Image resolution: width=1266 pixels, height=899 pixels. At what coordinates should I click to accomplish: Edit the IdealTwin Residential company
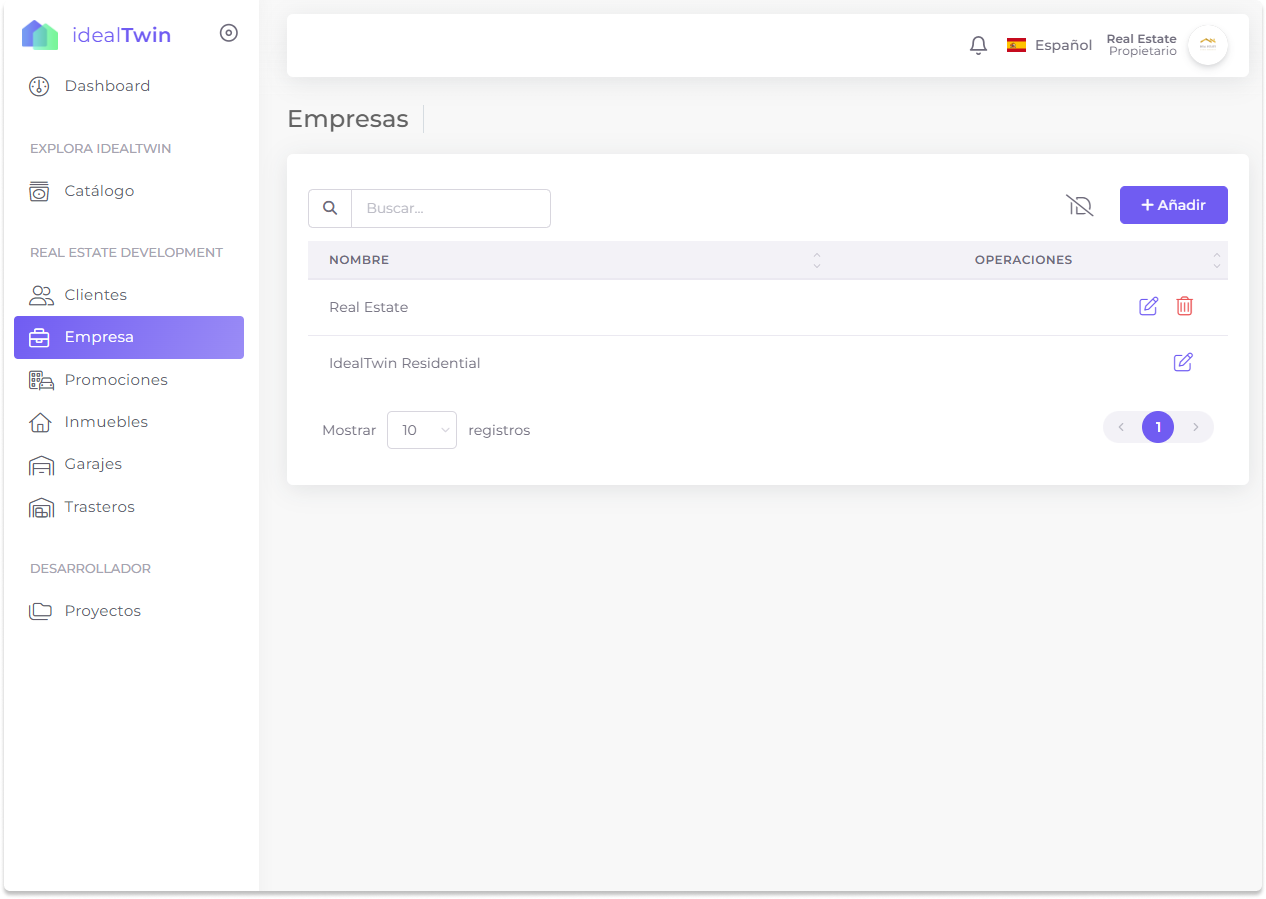click(x=1182, y=362)
